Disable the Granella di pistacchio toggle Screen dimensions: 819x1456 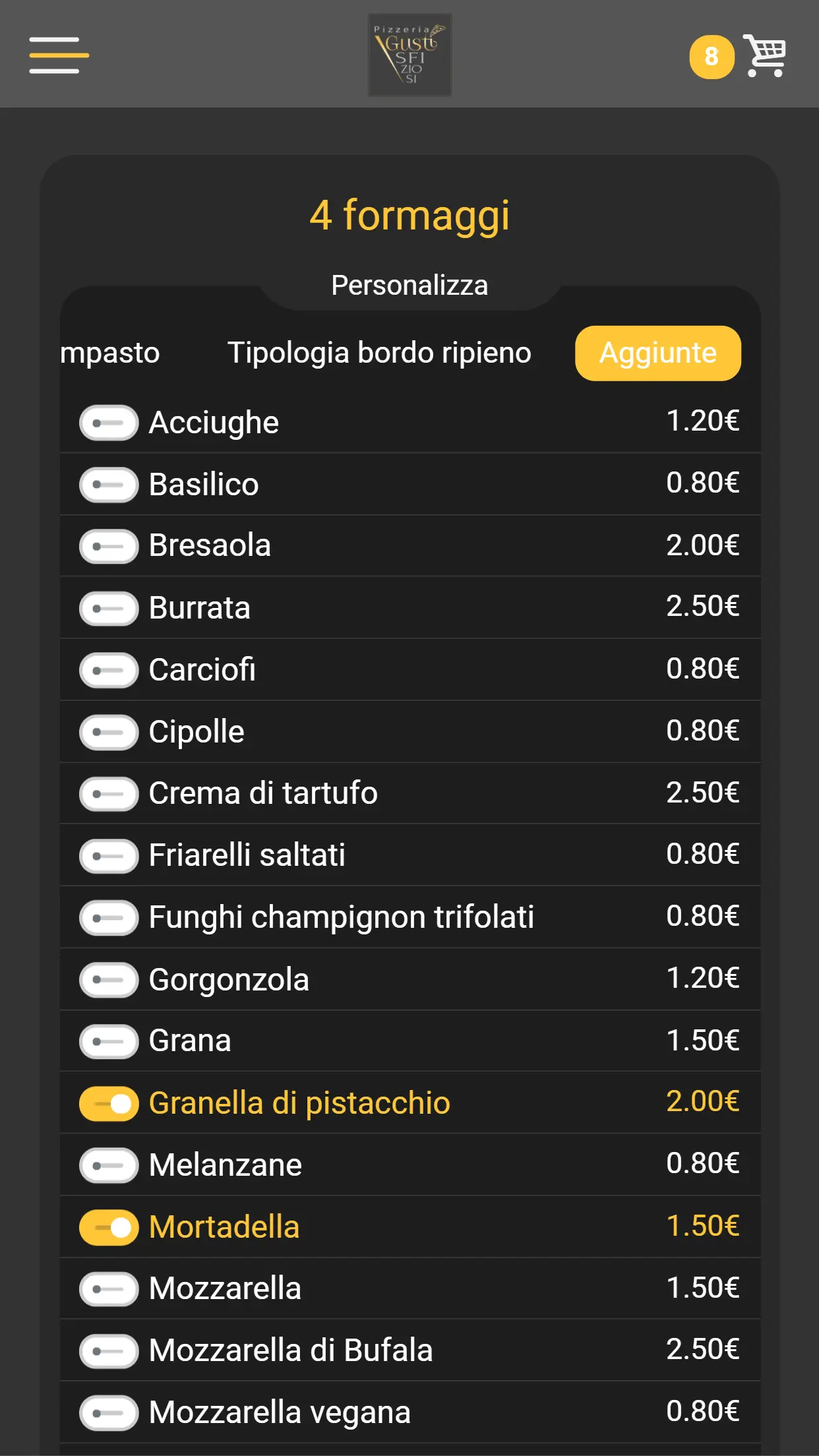coord(109,1104)
